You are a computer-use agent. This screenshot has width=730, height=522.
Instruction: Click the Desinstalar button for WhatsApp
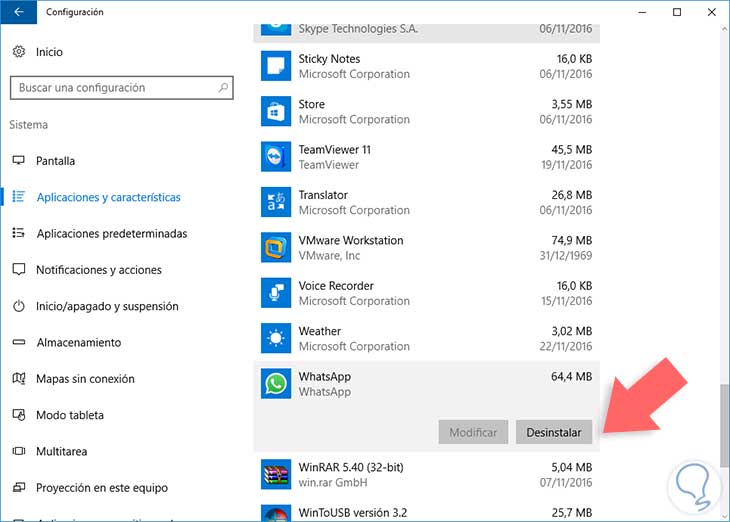pyautogui.click(x=554, y=432)
